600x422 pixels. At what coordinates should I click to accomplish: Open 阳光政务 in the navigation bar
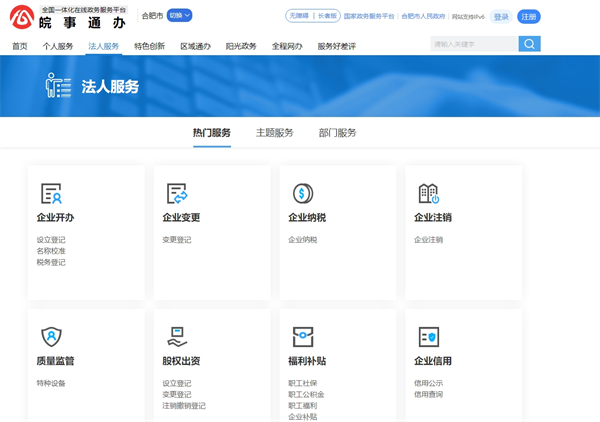241,47
